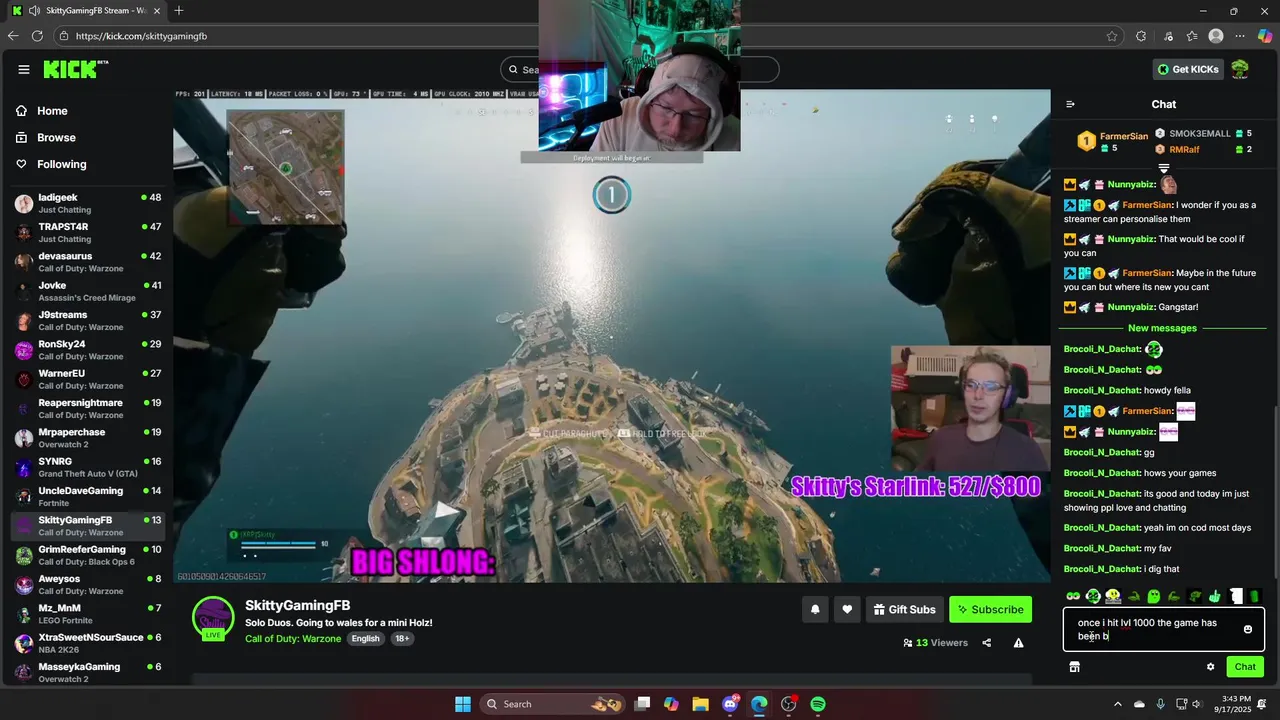Screen dimensions: 1280x720
Task: Click the SkittyGamingFB streamer avatar
Action: (x=213, y=618)
